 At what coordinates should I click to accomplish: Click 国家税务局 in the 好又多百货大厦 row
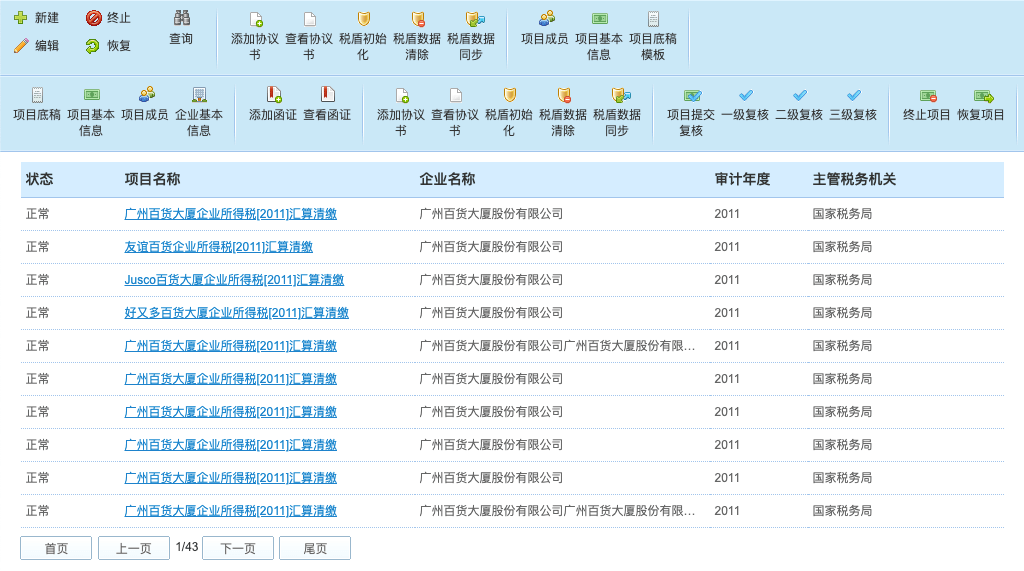[842, 313]
